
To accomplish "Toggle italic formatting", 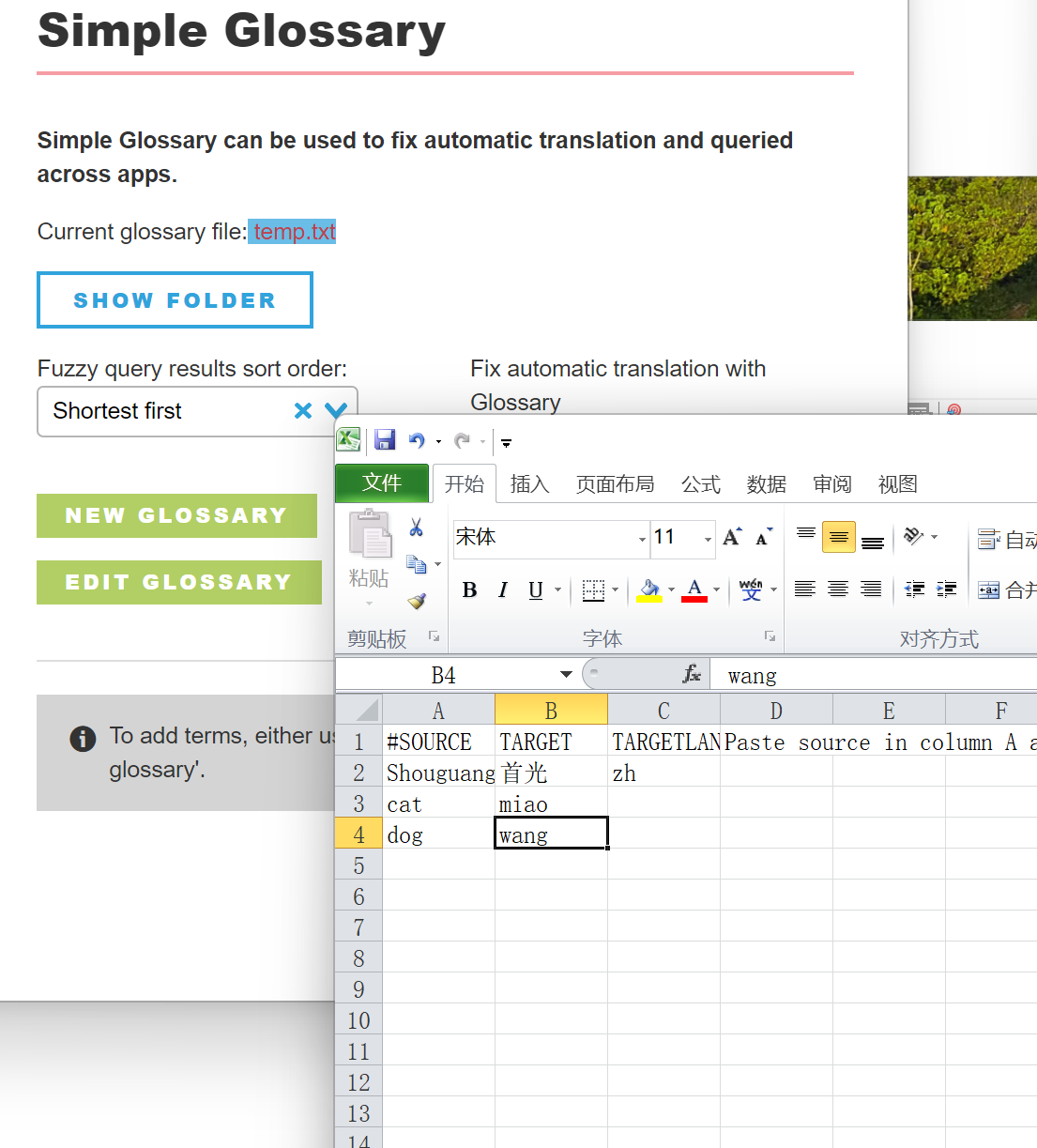I will pos(503,589).
